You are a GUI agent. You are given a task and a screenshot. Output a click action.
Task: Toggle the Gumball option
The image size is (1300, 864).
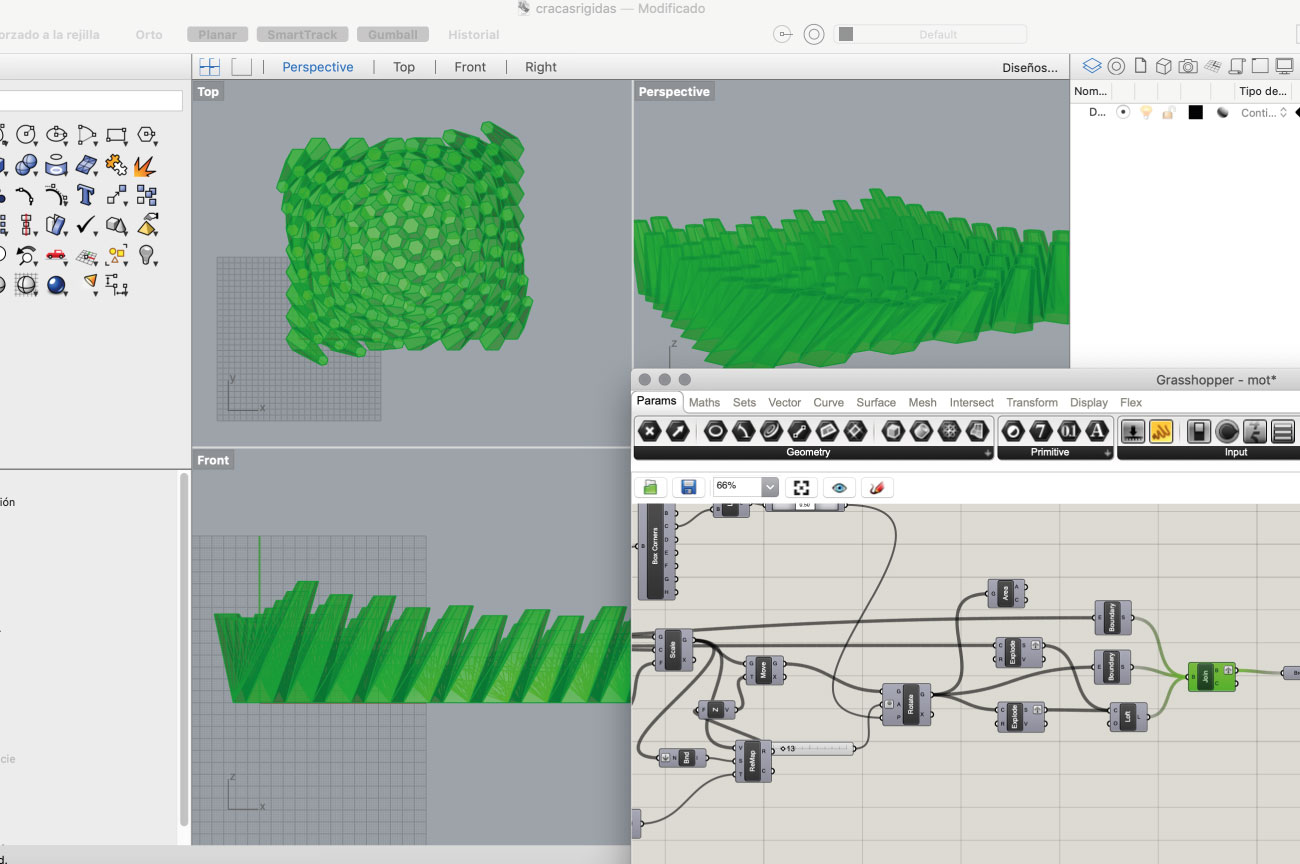pyautogui.click(x=393, y=34)
